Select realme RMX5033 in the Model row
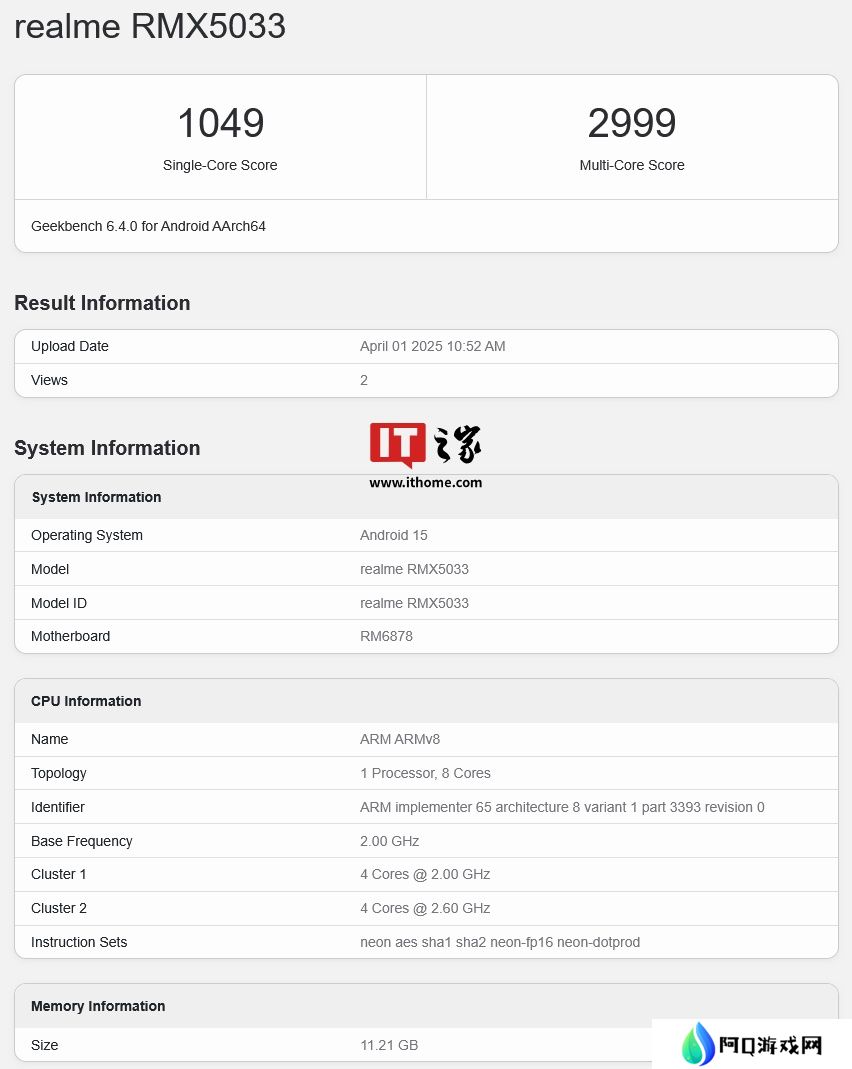 [x=414, y=569]
